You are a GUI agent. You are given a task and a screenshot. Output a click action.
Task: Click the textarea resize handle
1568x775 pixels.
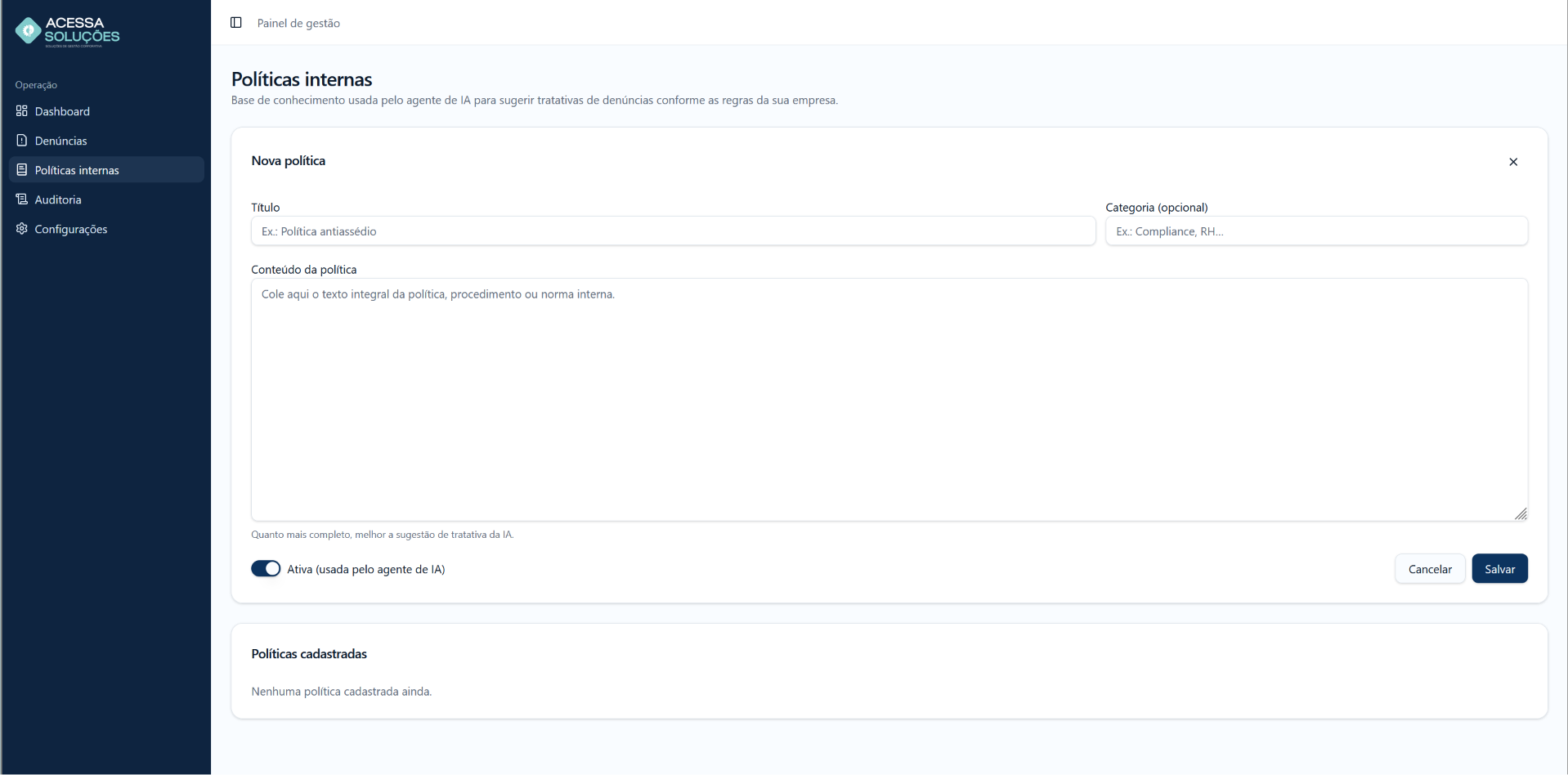1521,514
